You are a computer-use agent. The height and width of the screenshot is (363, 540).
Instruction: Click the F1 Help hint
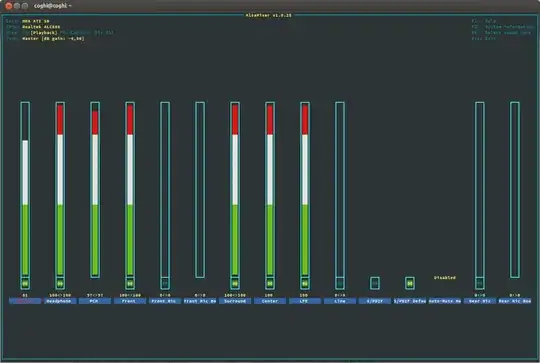pos(484,21)
